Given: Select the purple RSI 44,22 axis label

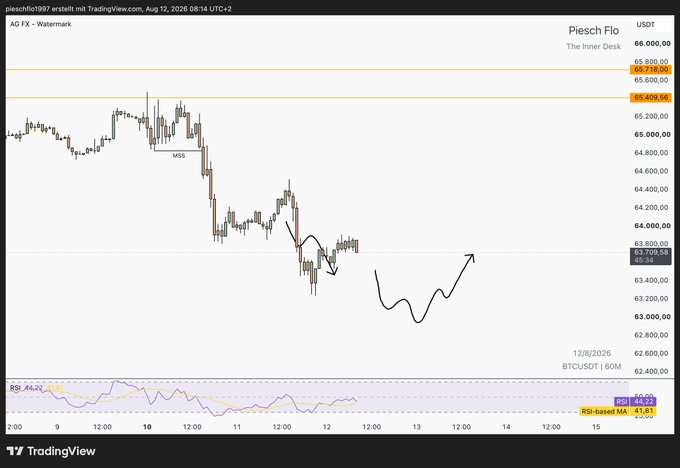Looking at the screenshot, I should [635, 402].
